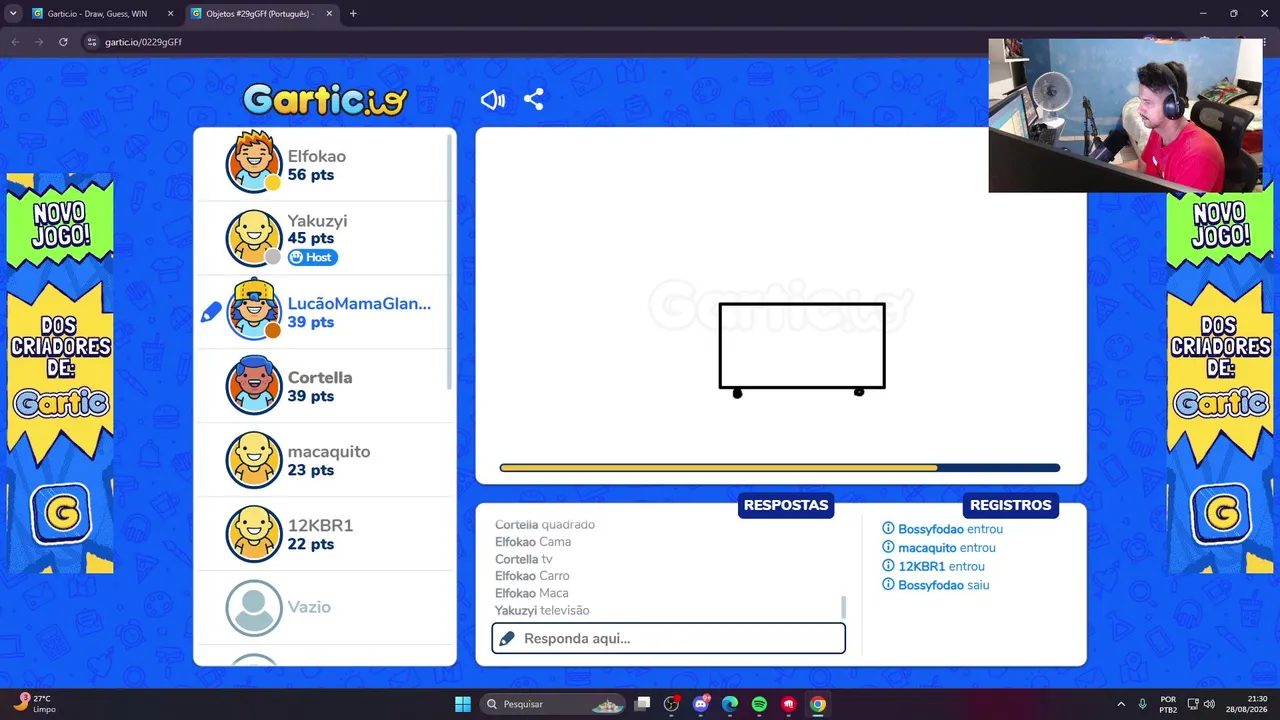Go back in browser history

[x=15, y=42]
